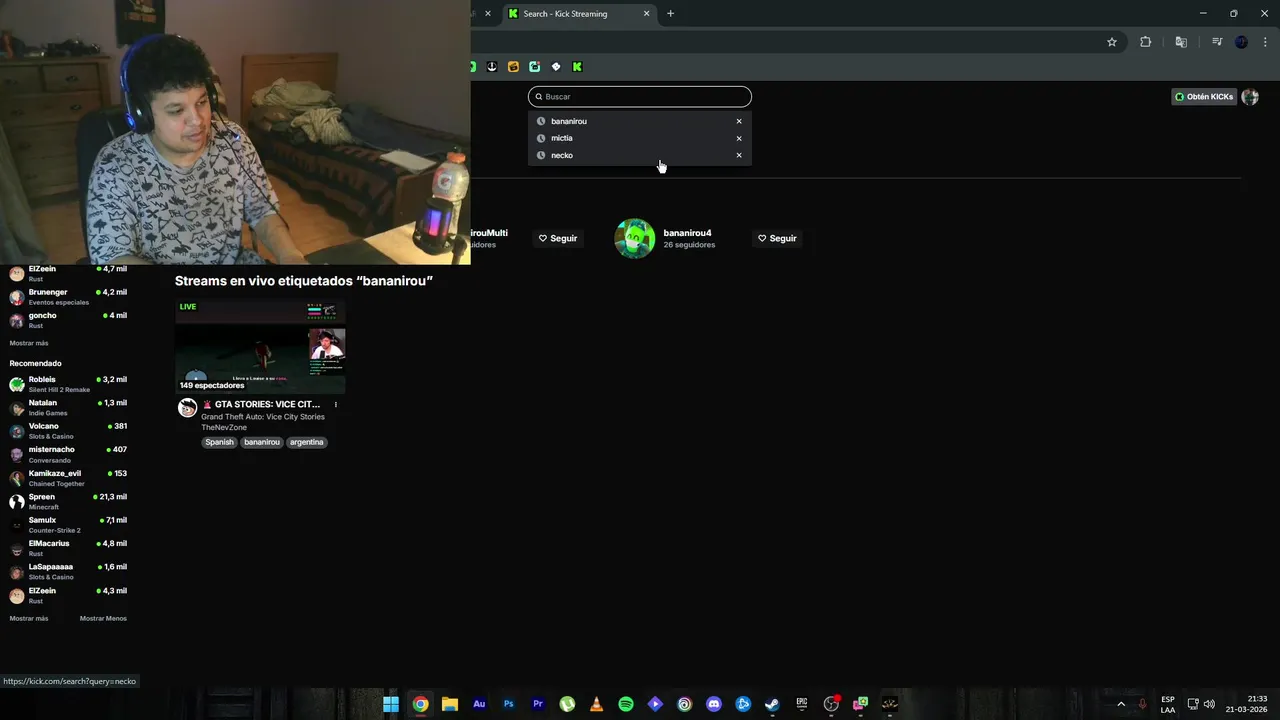Open the goncho channel in sidebar
This screenshot has height=720, width=1280.
[x=68, y=320]
